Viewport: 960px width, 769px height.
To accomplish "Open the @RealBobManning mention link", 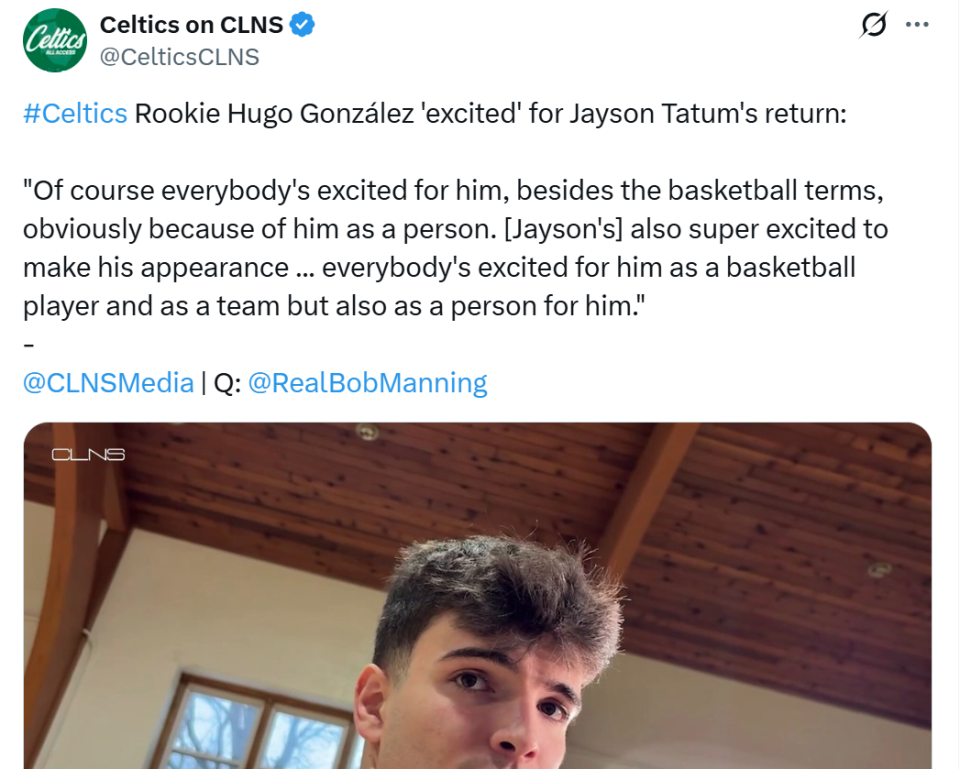I will [367, 382].
